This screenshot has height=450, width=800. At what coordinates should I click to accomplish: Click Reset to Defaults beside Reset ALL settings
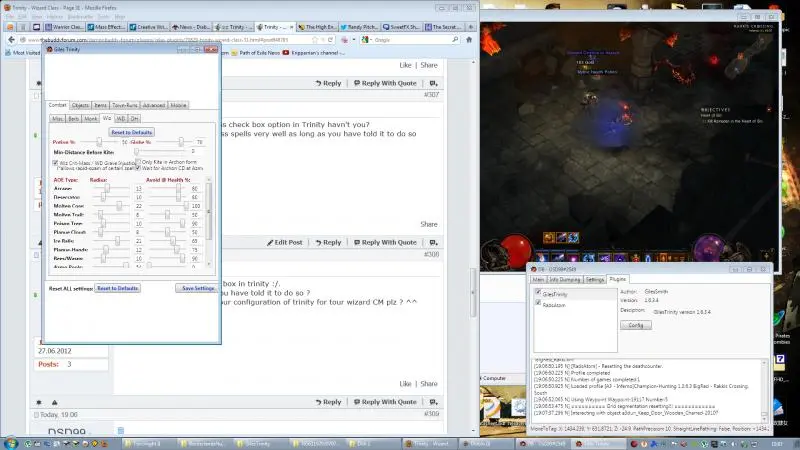tap(118, 288)
